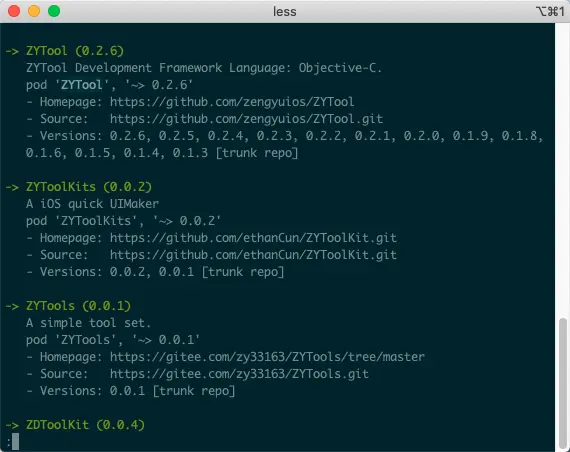
Task: Click the ZYTools.git gitee source URL
Action: tap(239, 374)
